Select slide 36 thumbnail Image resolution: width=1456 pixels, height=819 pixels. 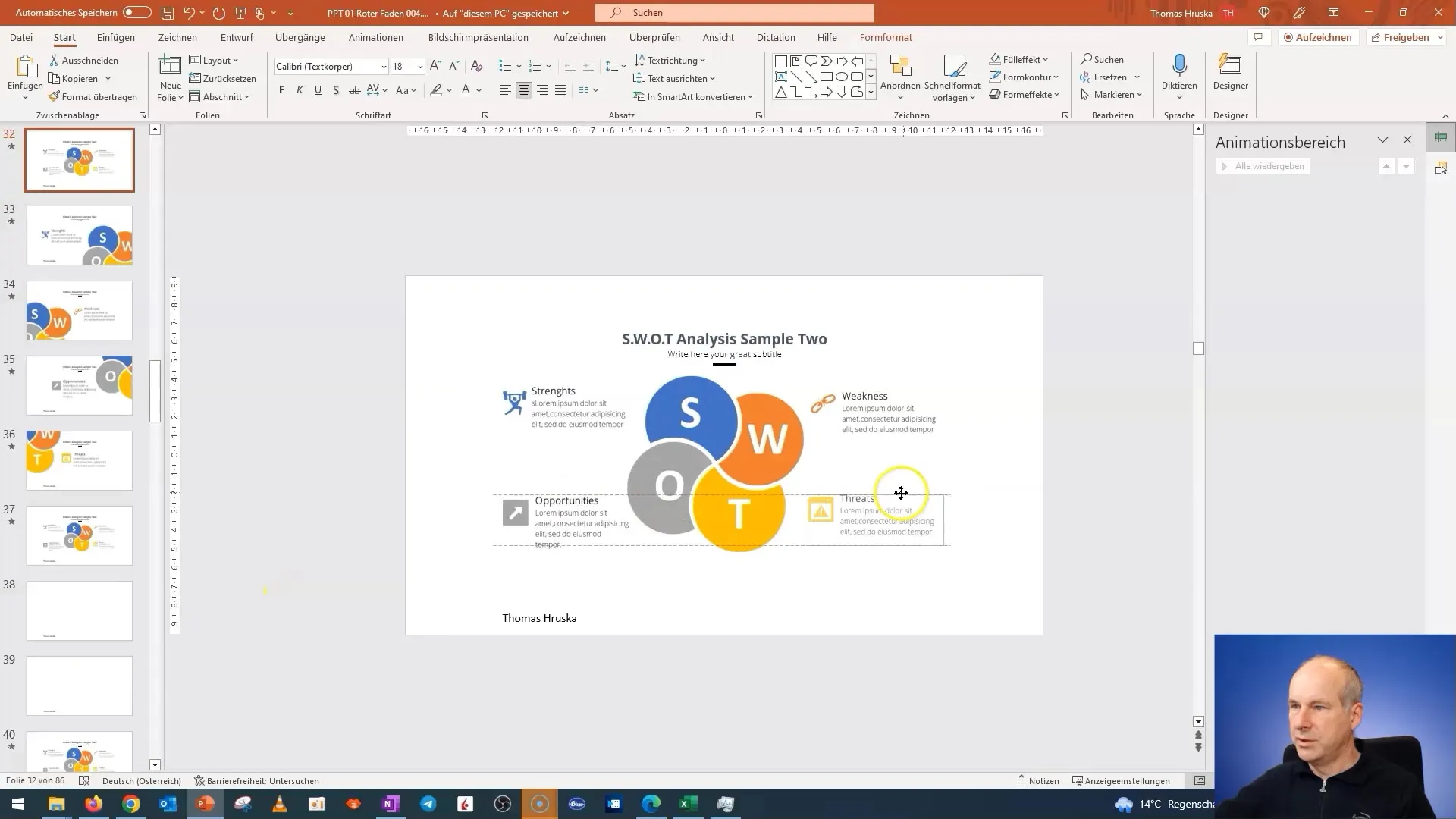tap(80, 460)
